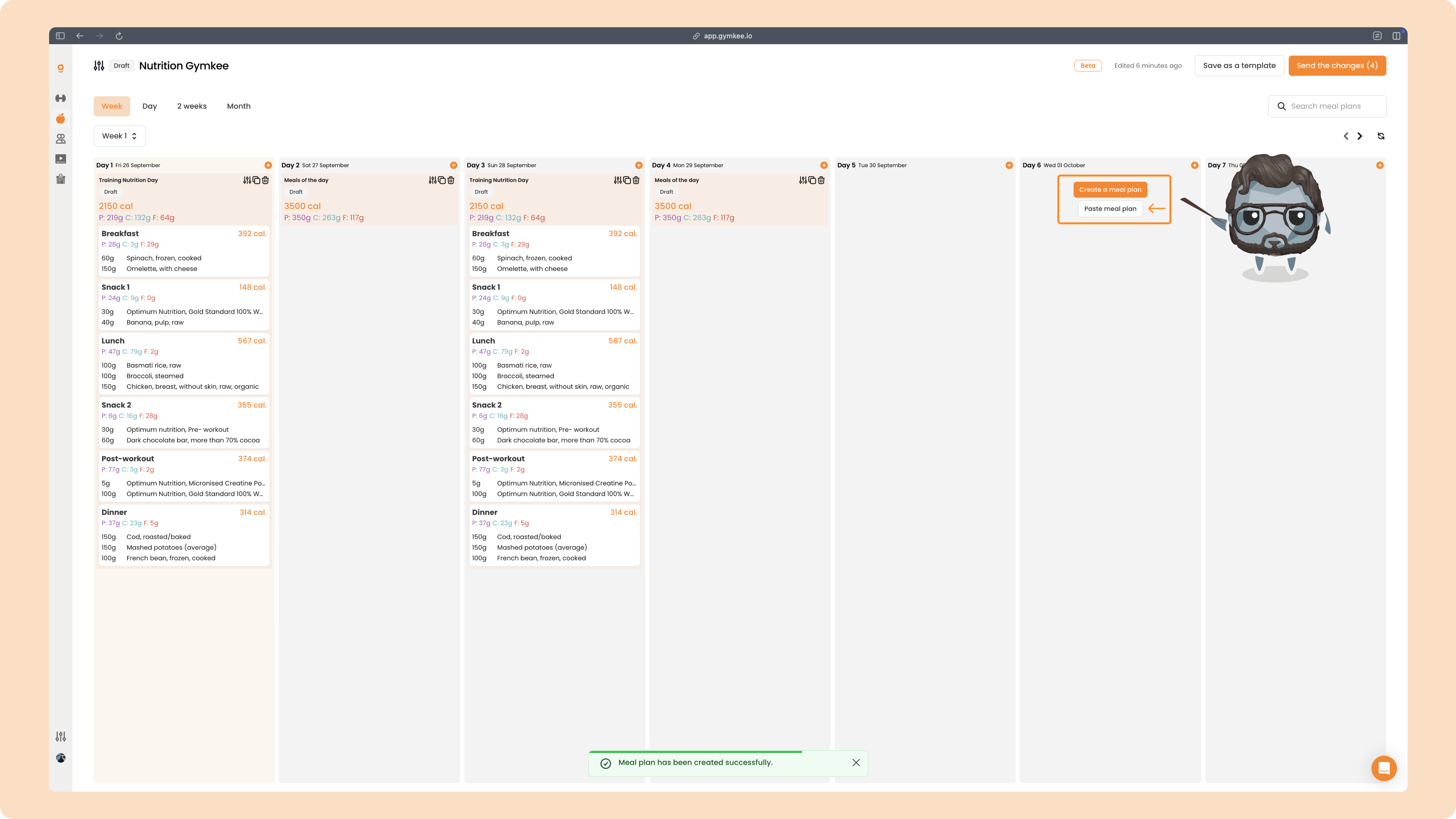Viewport: 1456px width, 819px height.
Task: Delete the Day 2 Meals of the day plan
Action: (450, 180)
